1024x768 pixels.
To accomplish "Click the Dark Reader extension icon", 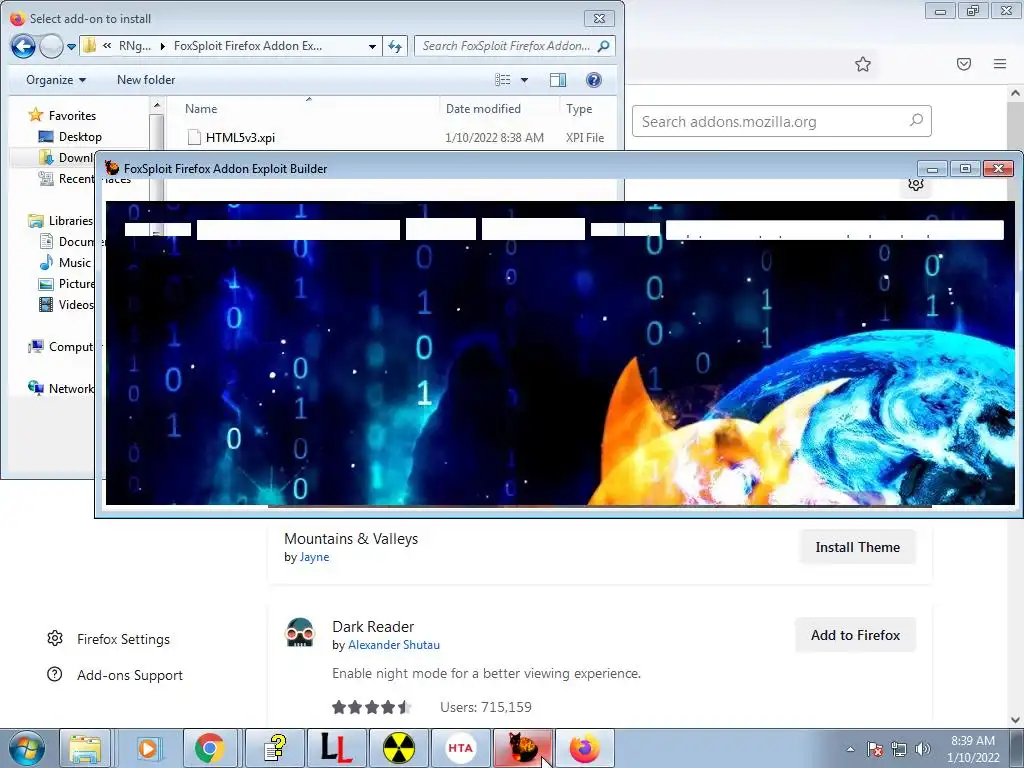I will [x=300, y=633].
